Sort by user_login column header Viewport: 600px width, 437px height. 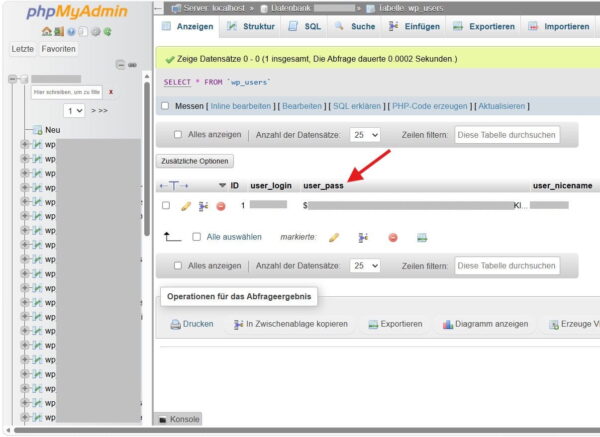click(271, 186)
